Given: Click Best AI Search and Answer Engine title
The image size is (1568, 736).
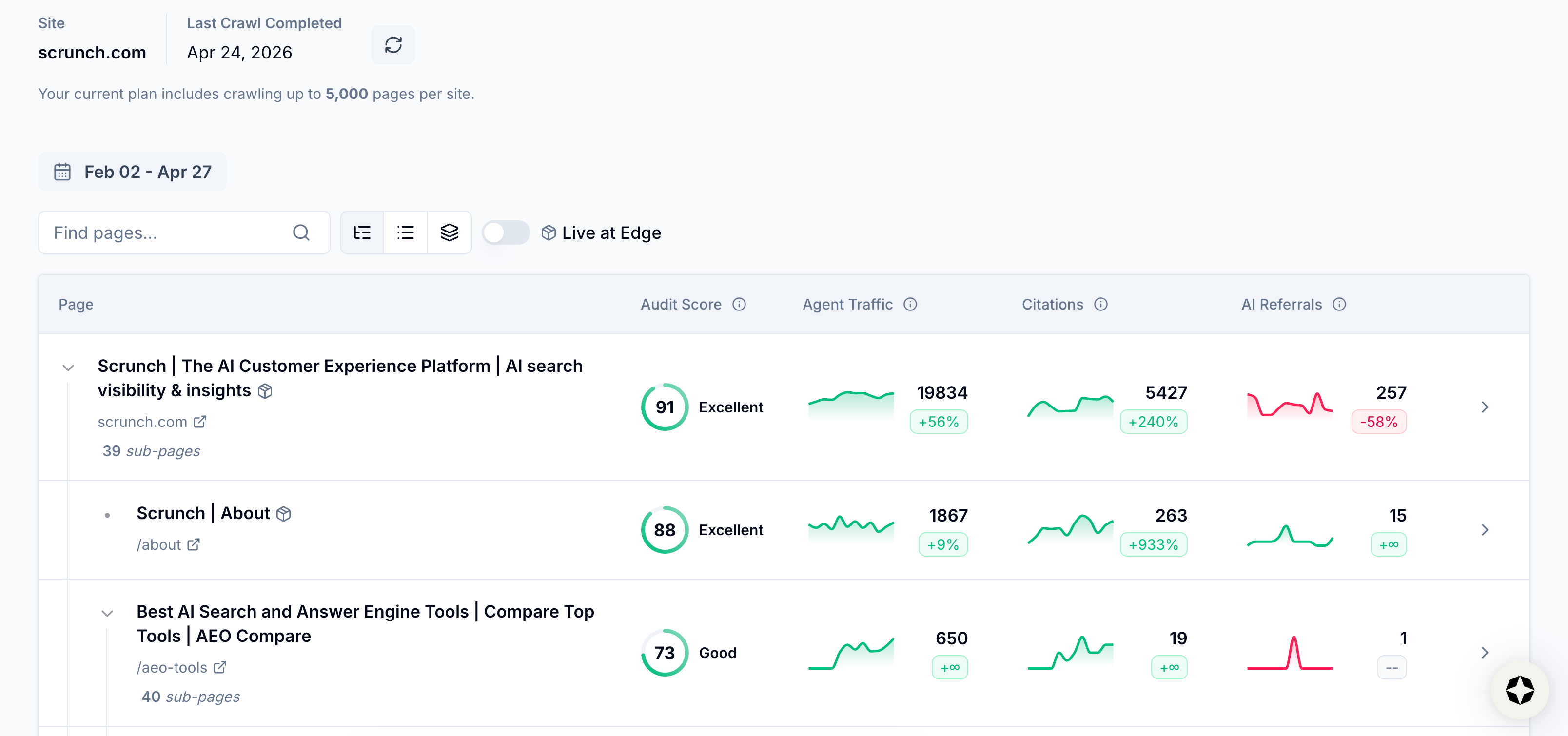Looking at the screenshot, I should (365, 623).
